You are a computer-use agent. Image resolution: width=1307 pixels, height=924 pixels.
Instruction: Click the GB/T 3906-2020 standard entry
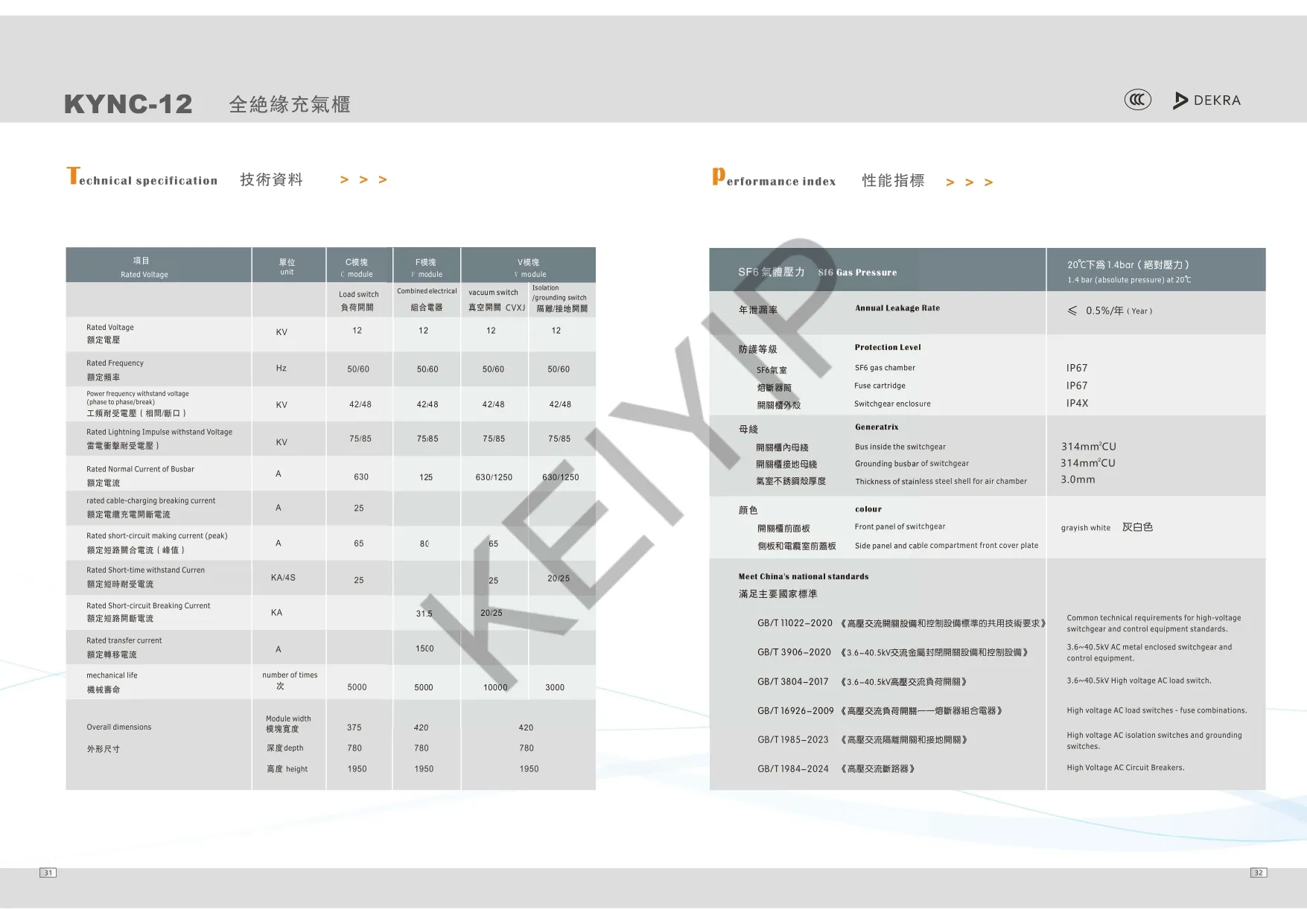pyautogui.click(x=794, y=652)
